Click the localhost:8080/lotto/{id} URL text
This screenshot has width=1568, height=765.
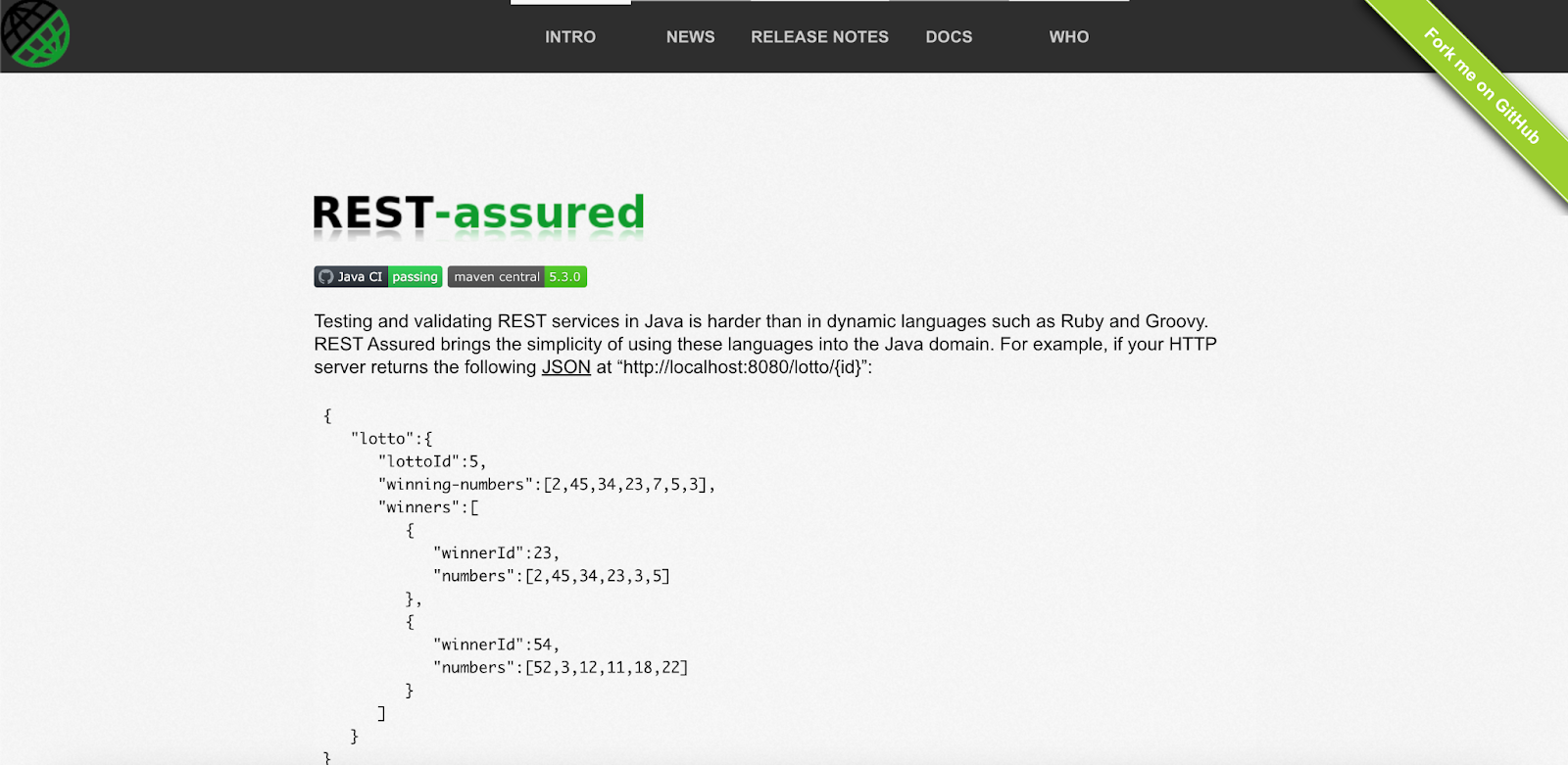pos(743,367)
